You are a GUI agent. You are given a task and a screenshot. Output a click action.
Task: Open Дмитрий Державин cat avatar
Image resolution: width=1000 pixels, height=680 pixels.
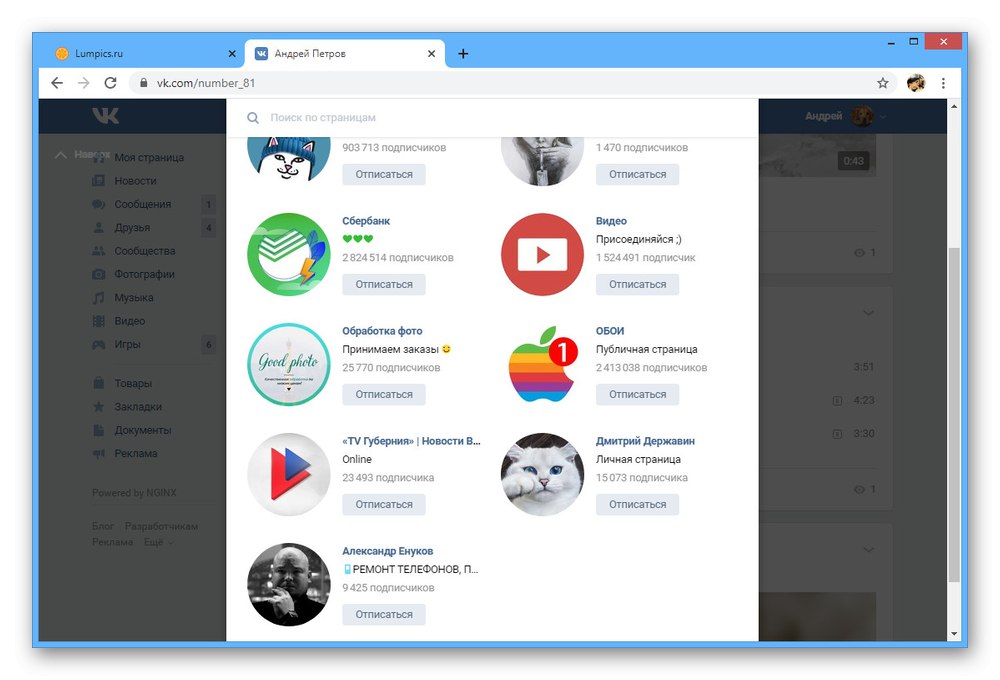[542, 475]
